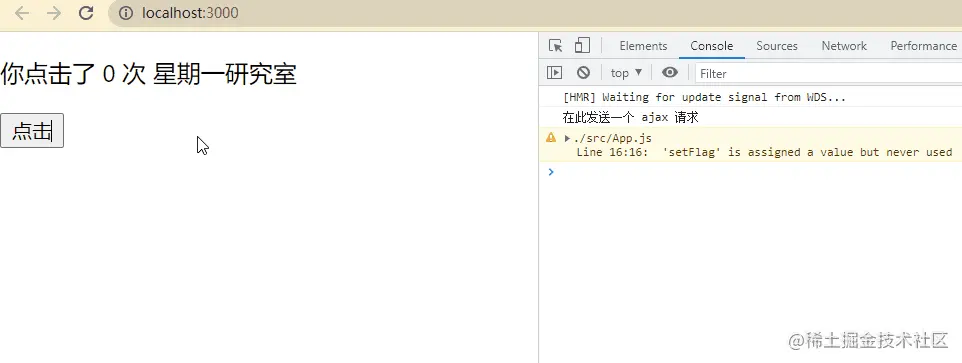Select the 在此发送一个 ajax 请求 log line

pyautogui.click(x=631, y=117)
